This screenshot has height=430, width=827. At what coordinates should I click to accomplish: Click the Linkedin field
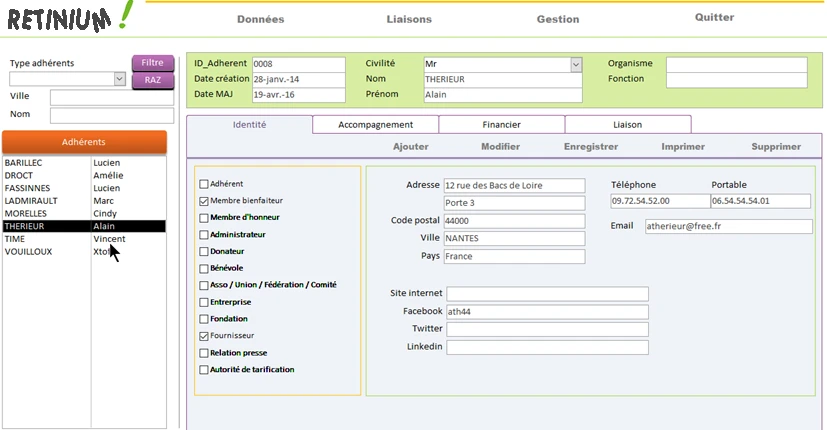pyautogui.click(x=547, y=347)
